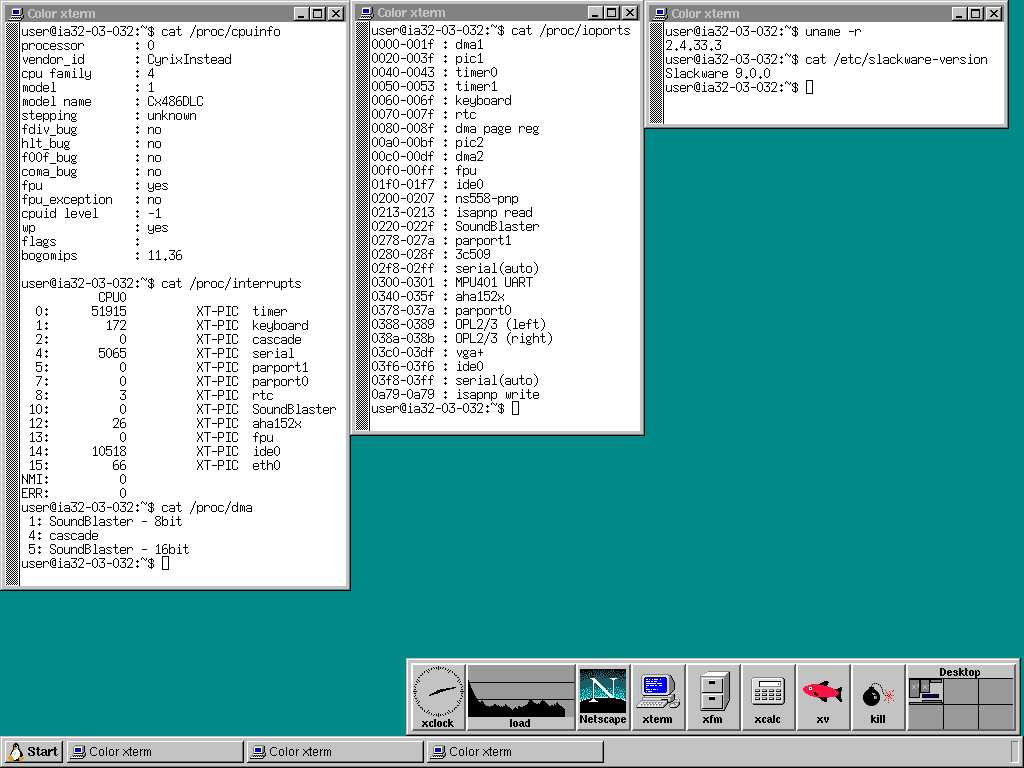Open window menu of the cpuinfo xterm
The width and height of the screenshot is (1024, 768).
(12, 13)
